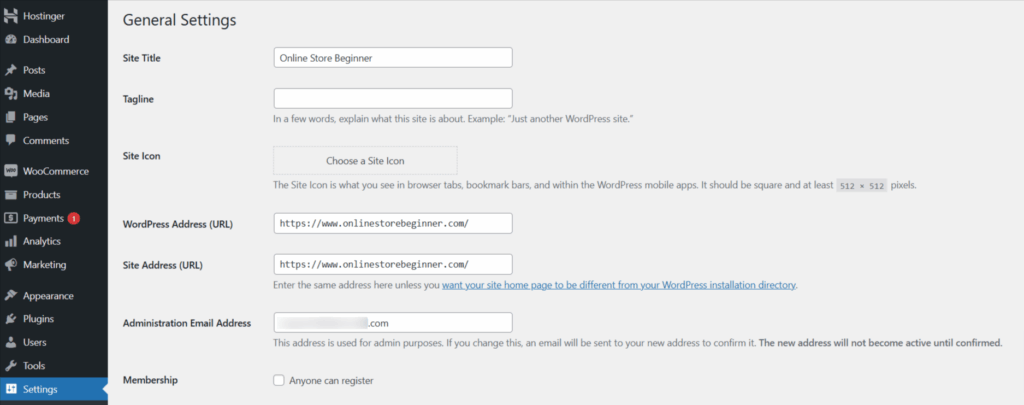Click the Media library icon
Screen dimensions: 1024x405
11,94
